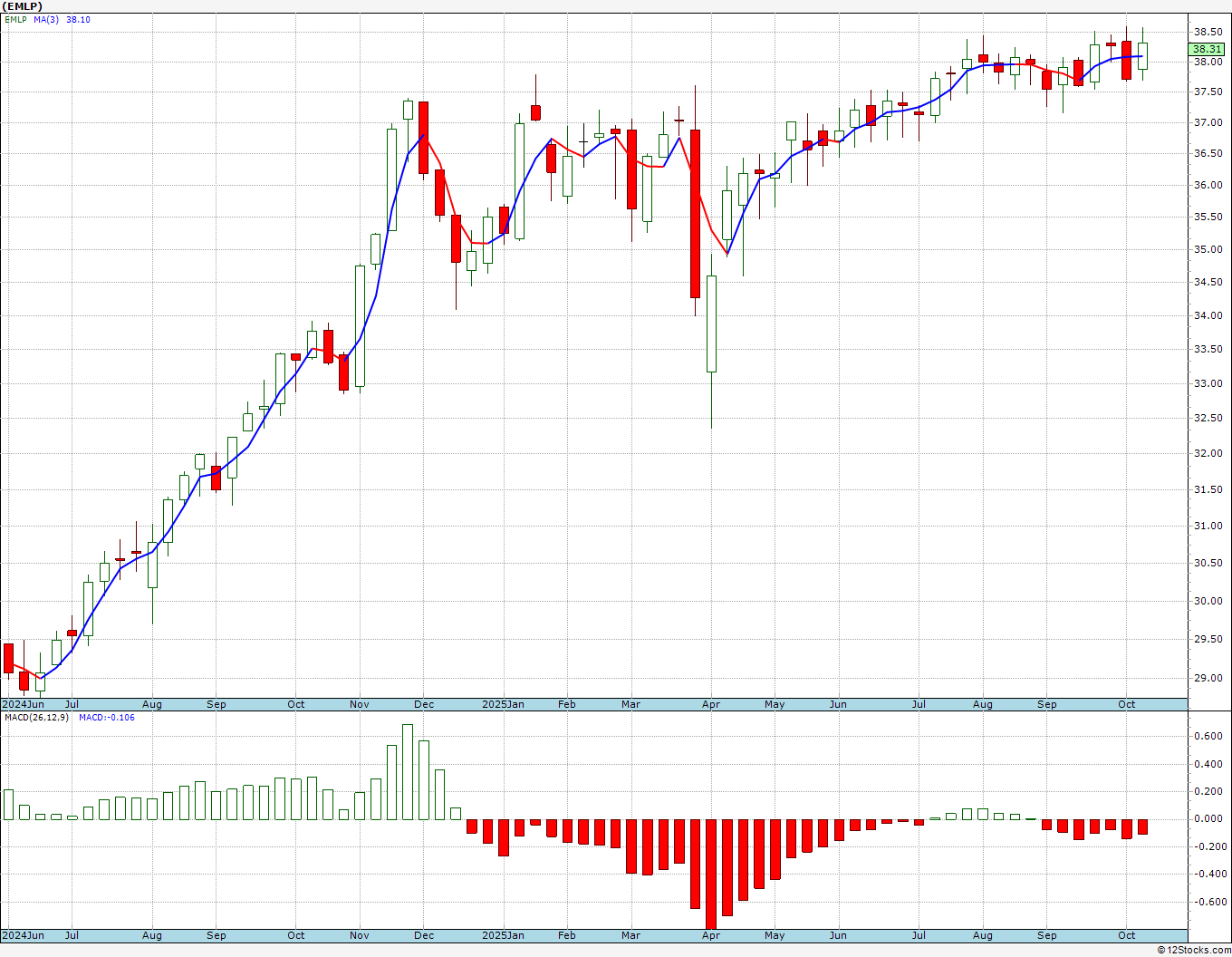Click Oct 2025 at right end of price date axis
This screenshot has height=957, width=1232.
[1127, 704]
